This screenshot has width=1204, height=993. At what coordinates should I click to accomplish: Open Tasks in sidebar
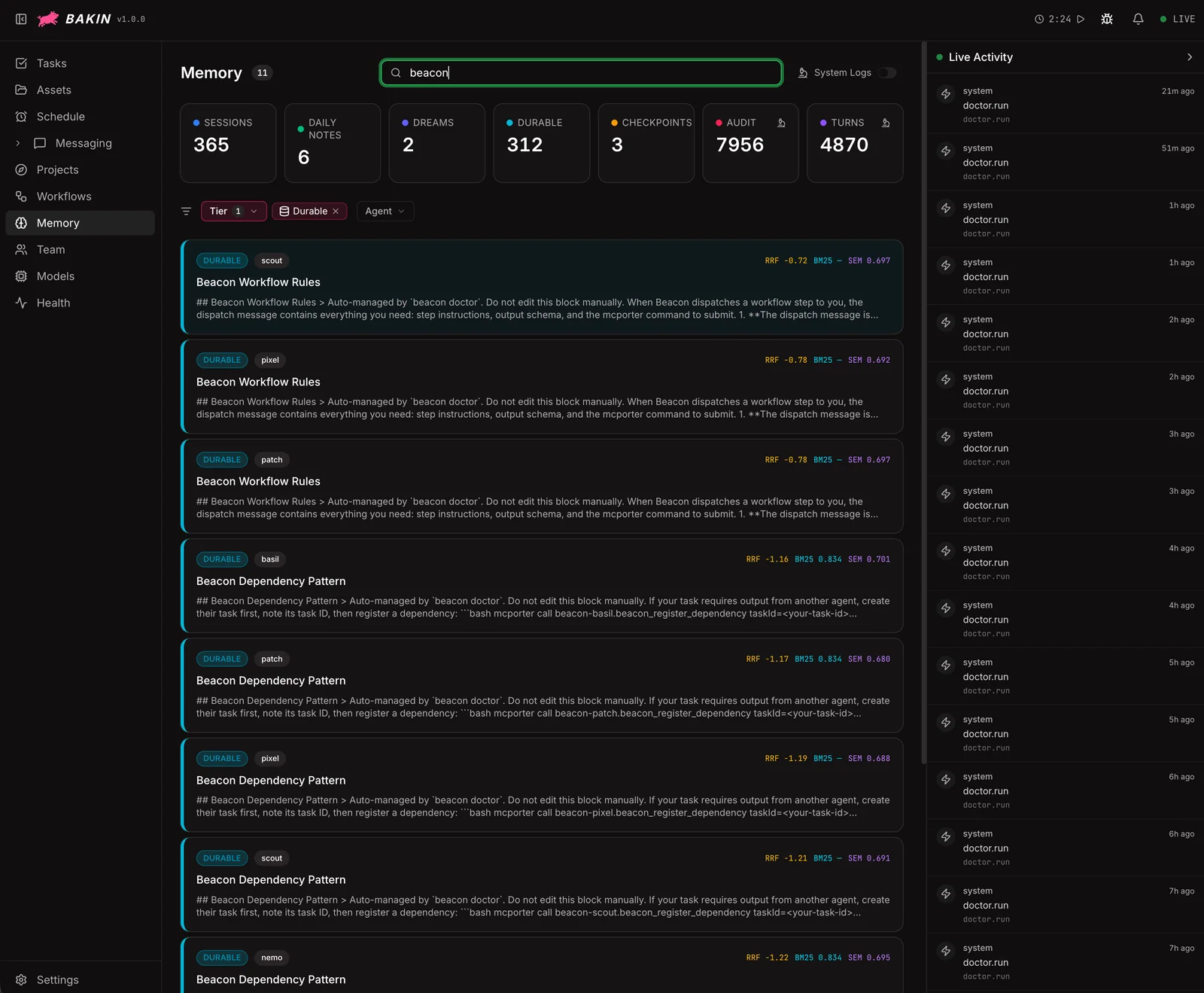[80, 63]
